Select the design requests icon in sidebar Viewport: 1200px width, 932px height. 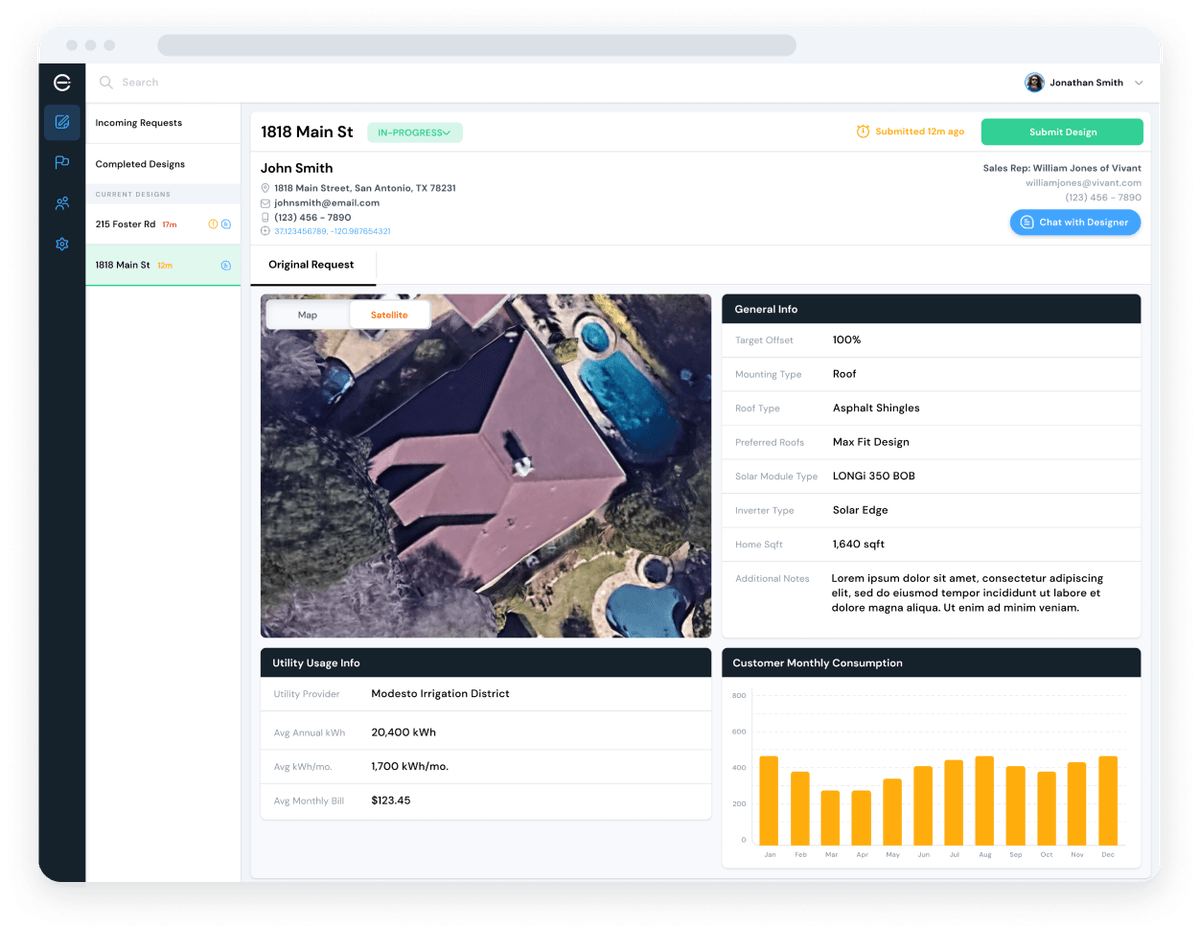coord(62,122)
